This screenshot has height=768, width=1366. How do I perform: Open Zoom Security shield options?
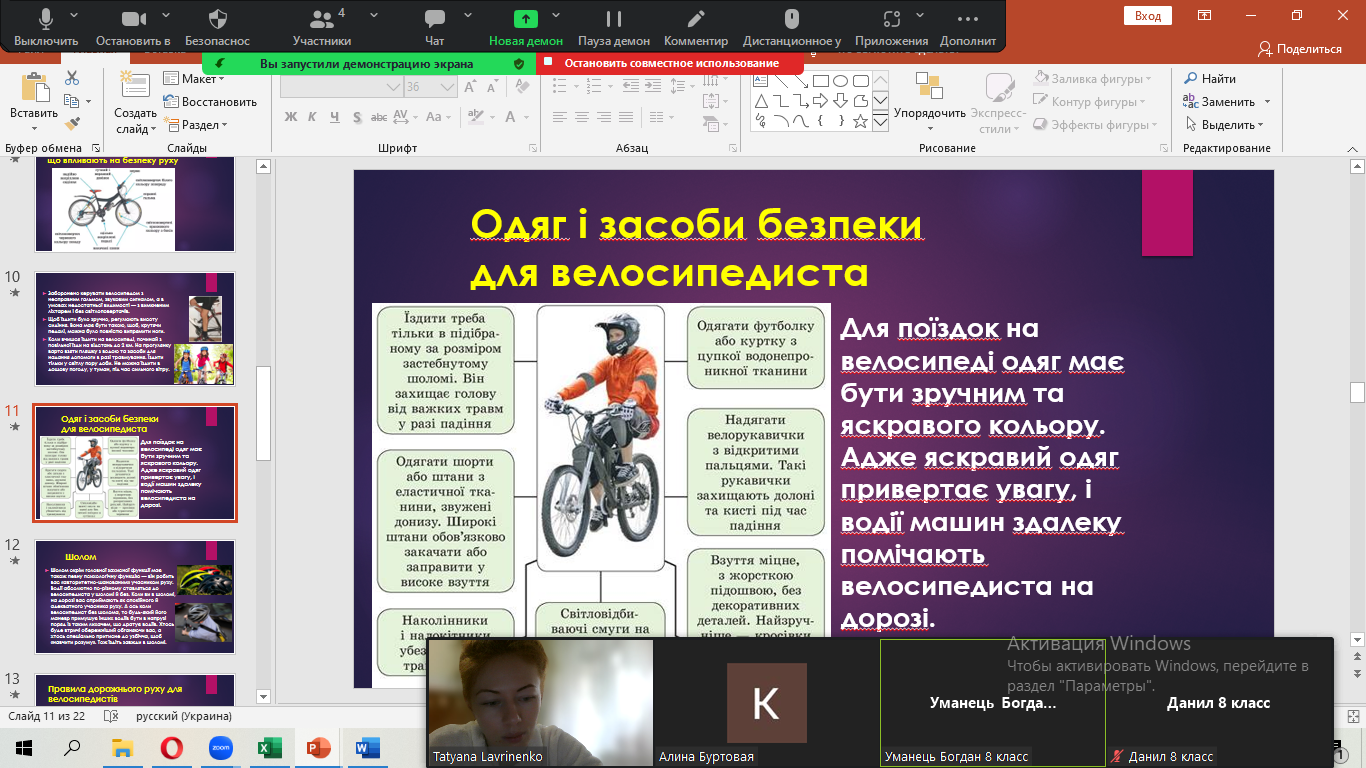coord(217,20)
